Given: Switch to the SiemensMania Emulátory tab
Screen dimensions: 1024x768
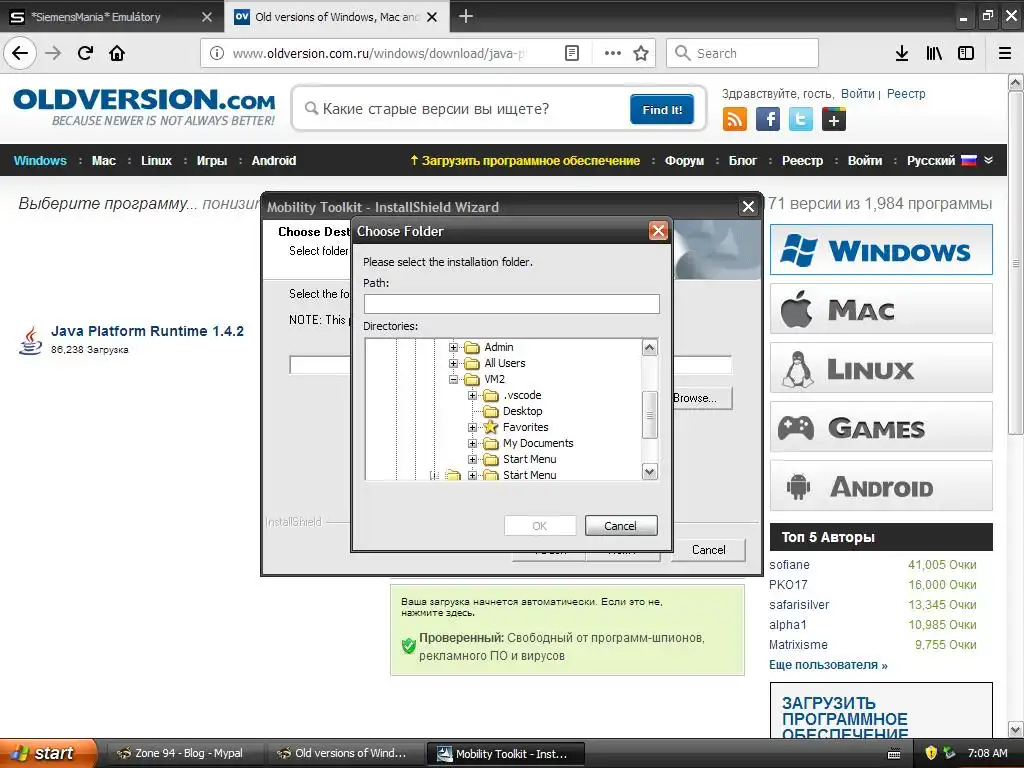Looking at the screenshot, I should tap(111, 16).
